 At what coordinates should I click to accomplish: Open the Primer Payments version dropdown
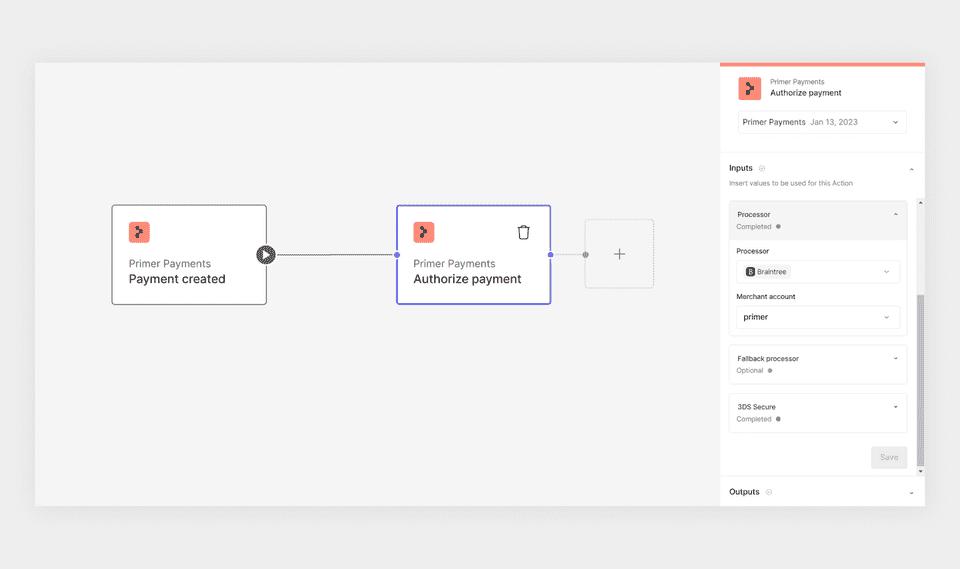point(822,122)
